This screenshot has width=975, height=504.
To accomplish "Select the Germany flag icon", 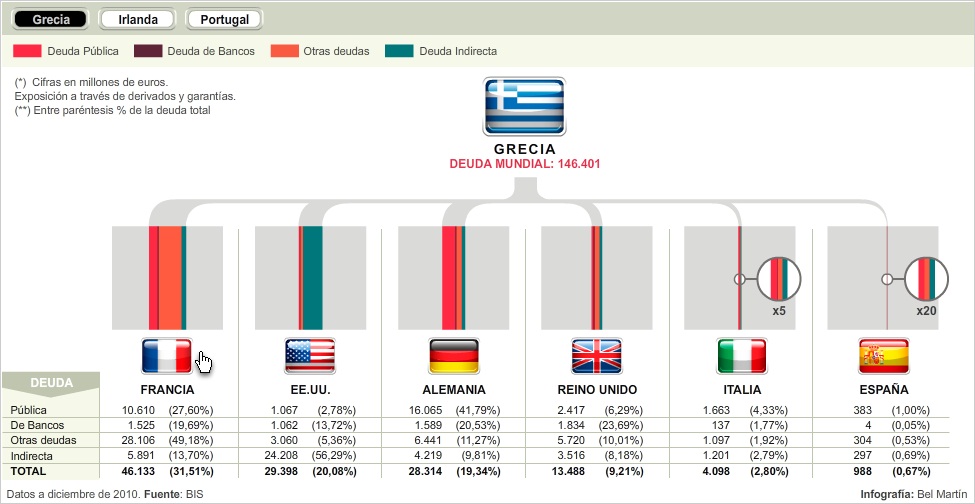I will [454, 356].
